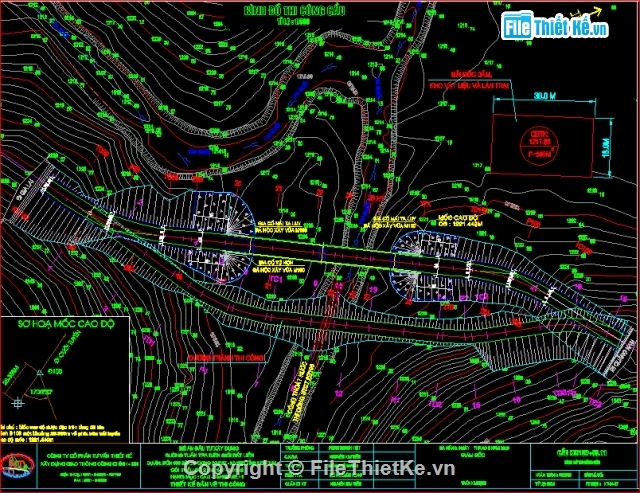
Task: Click the 'C100' benchmark label in the inset
Action: tap(55, 372)
